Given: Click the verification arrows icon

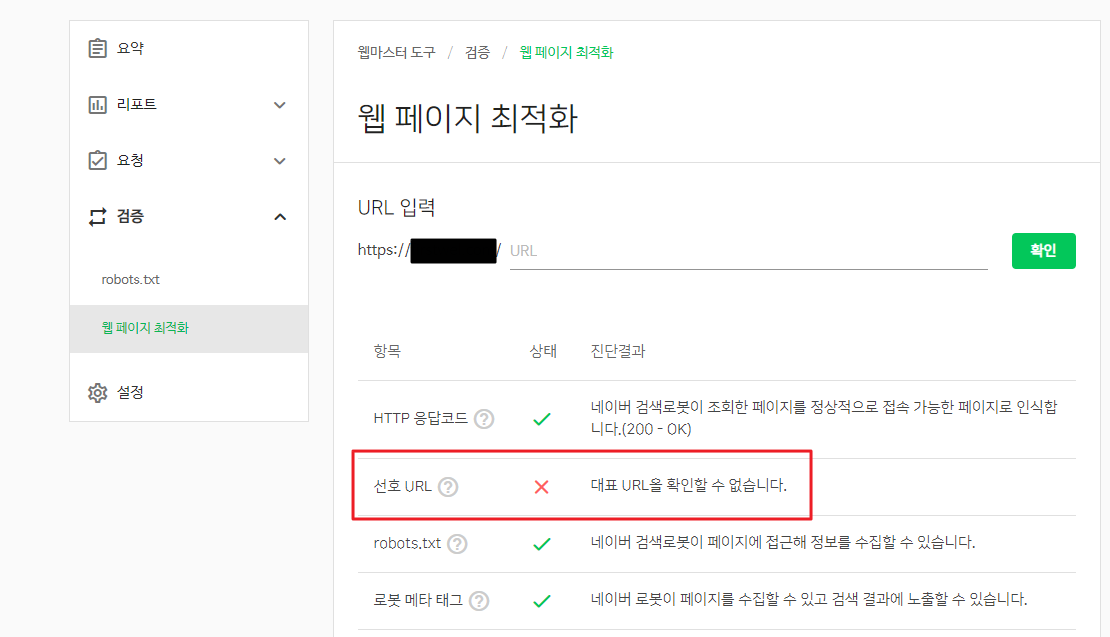Looking at the screenshot, I should pyautogui.click(x=97, y=216).
